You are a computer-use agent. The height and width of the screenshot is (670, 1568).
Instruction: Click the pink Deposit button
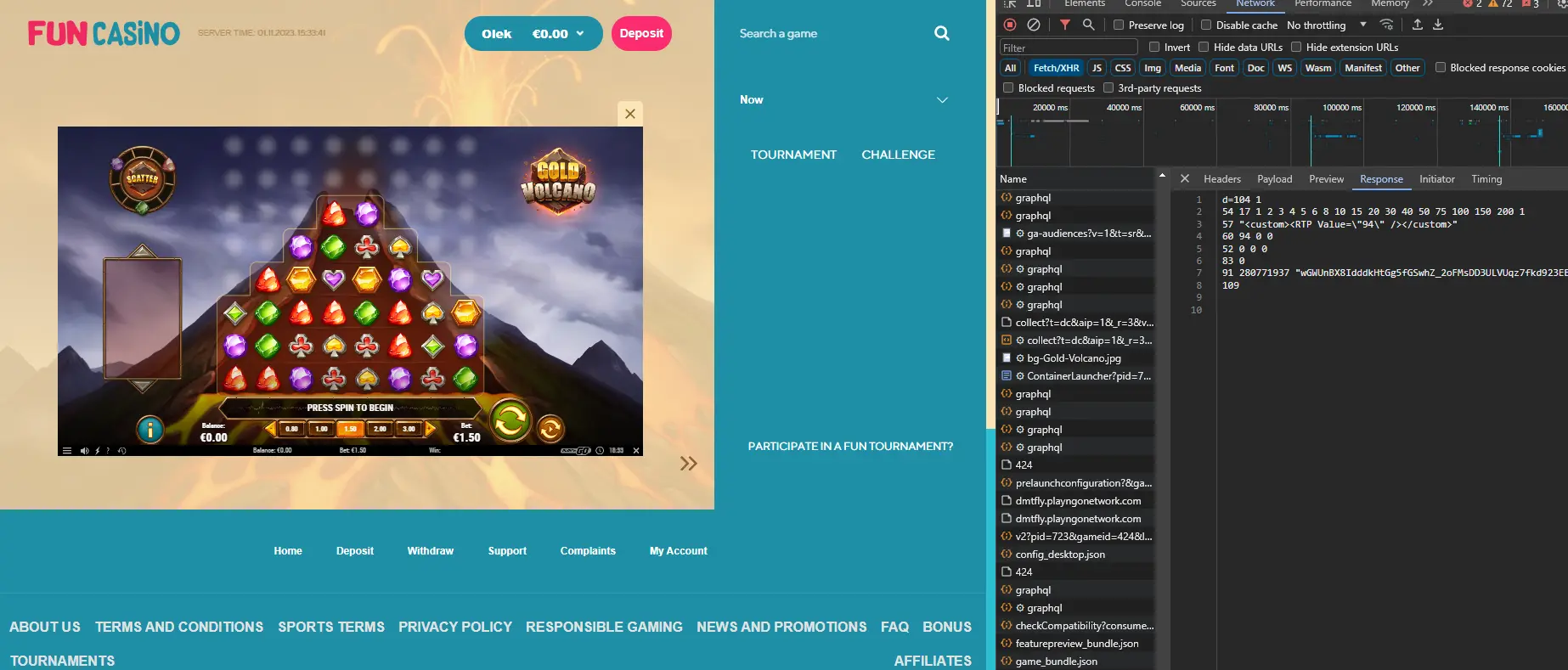pyautogui.click(x=641, y=33)
